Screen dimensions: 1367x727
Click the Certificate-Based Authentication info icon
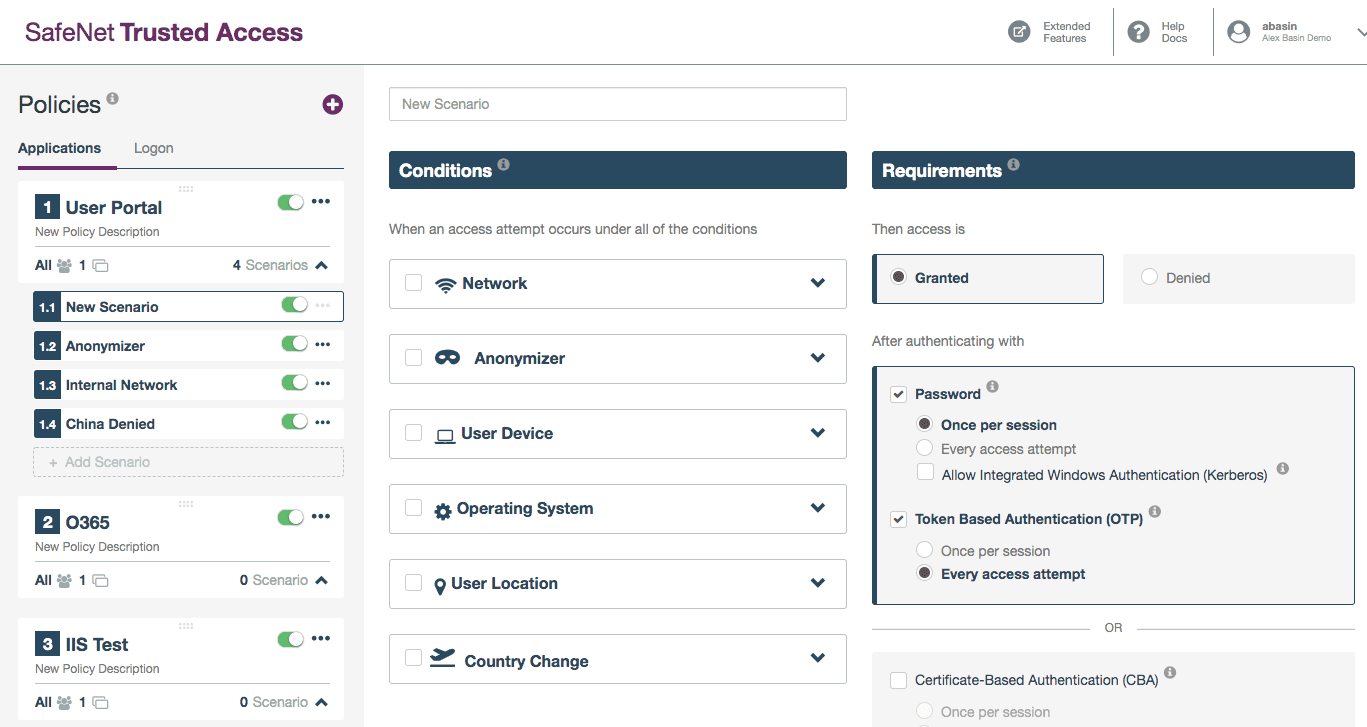1170,673
